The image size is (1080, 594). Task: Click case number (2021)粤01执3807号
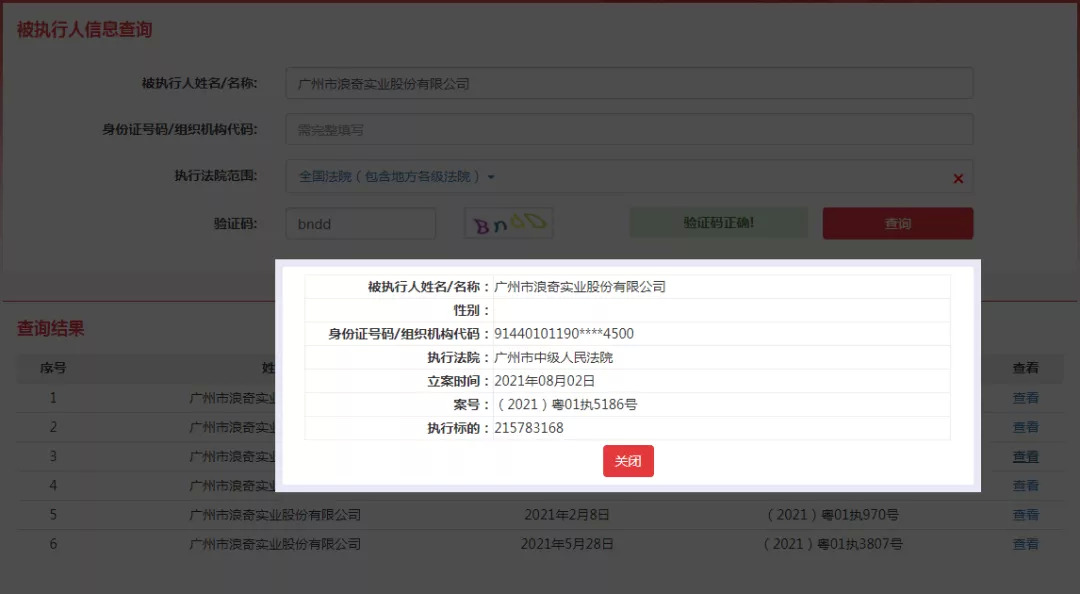(833, 544)
